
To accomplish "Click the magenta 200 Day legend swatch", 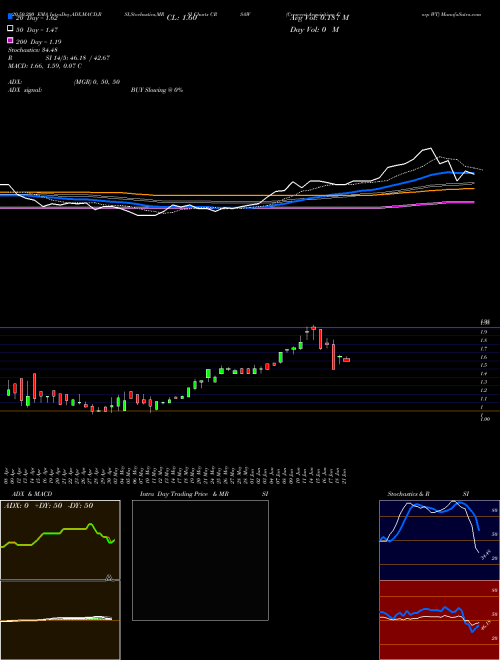I will (10, 41).
